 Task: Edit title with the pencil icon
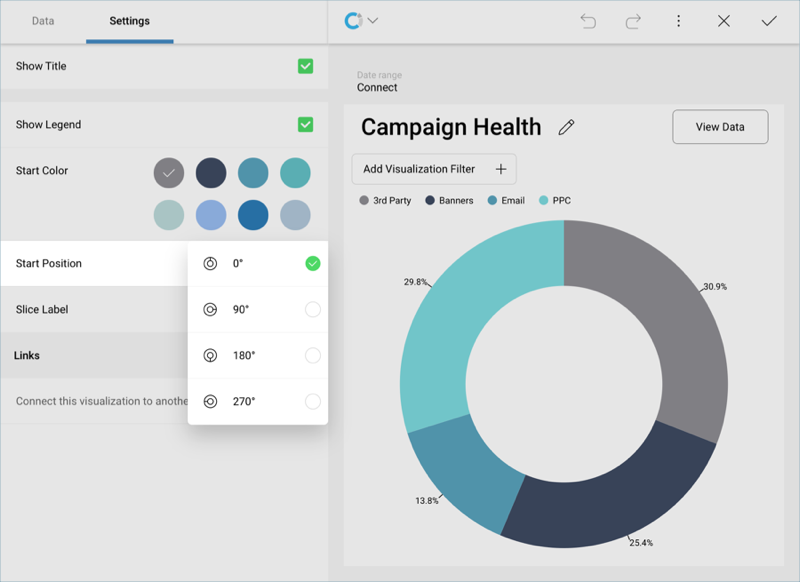(x=566, y=127)
